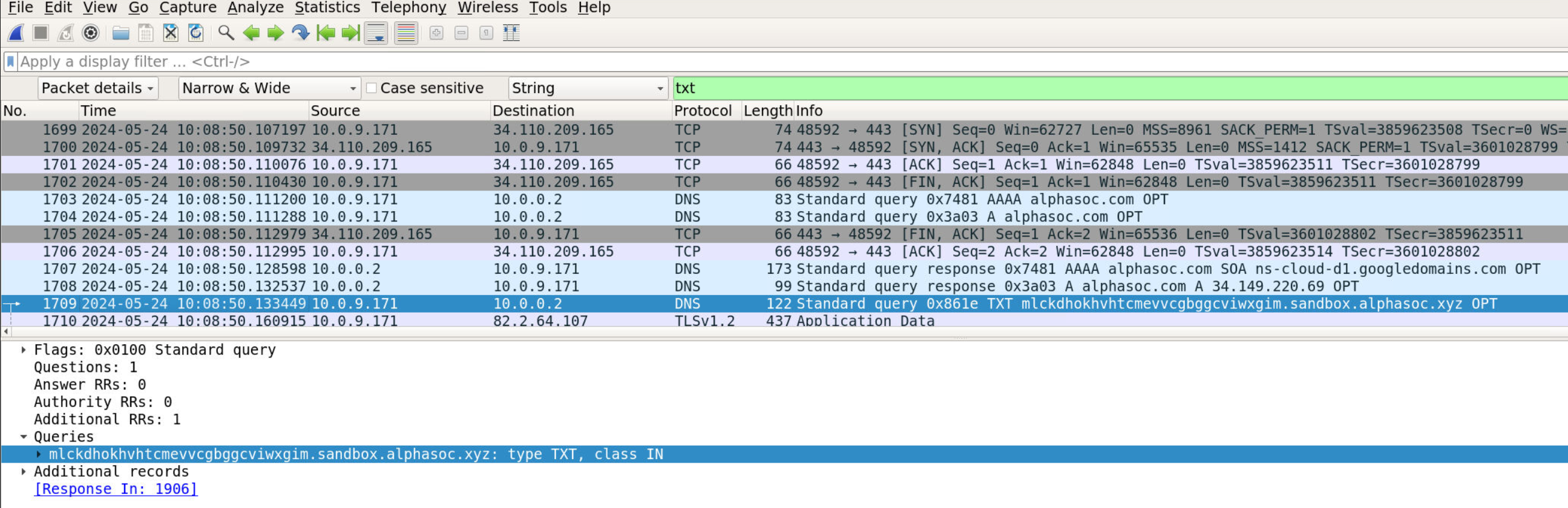Click the Restart current capture icon
Image resolution: width=1568 pixels, height=508 pixels.
click(66, 33)
